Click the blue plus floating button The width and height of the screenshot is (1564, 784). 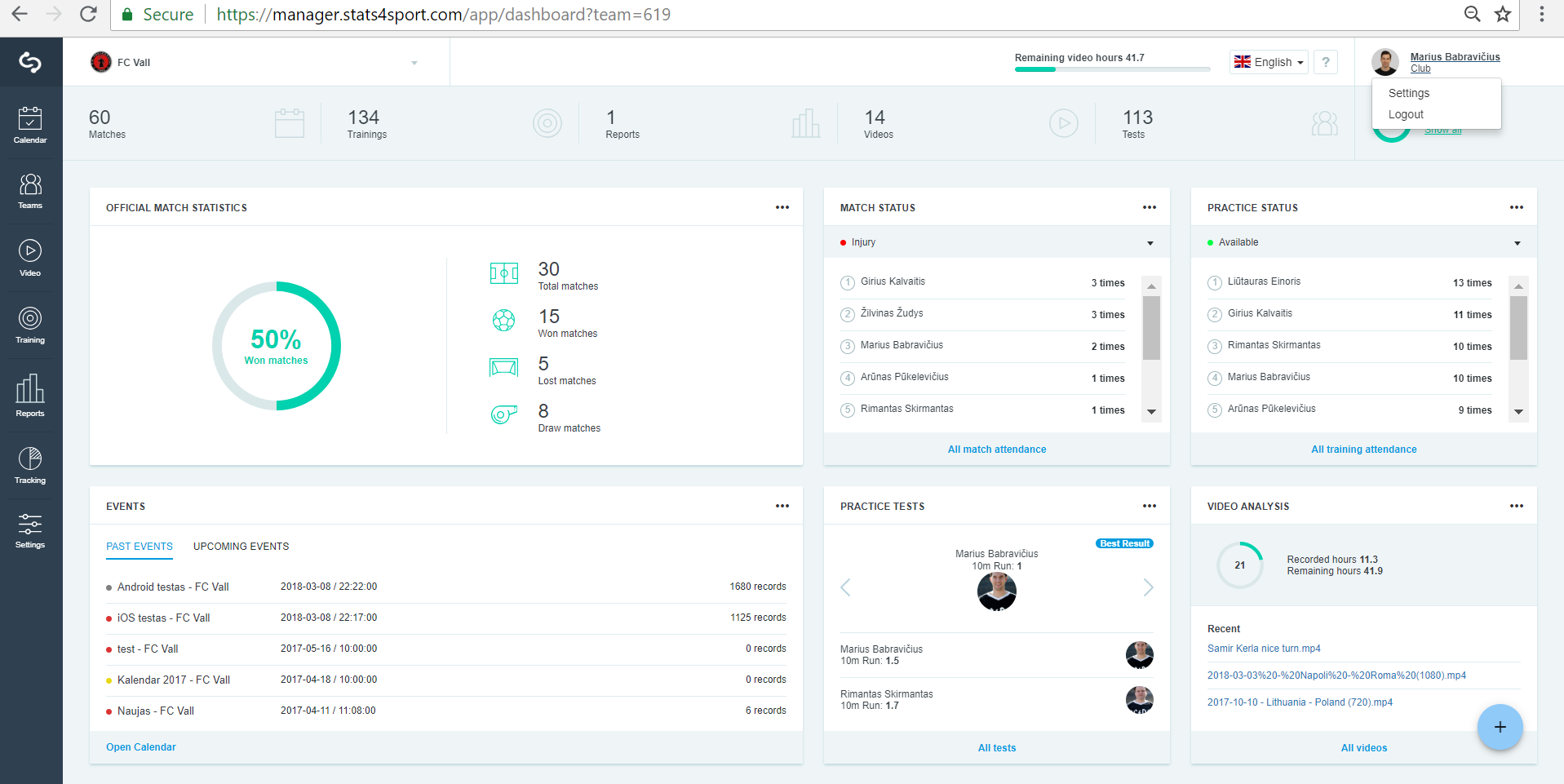[x=1500, y=727]
